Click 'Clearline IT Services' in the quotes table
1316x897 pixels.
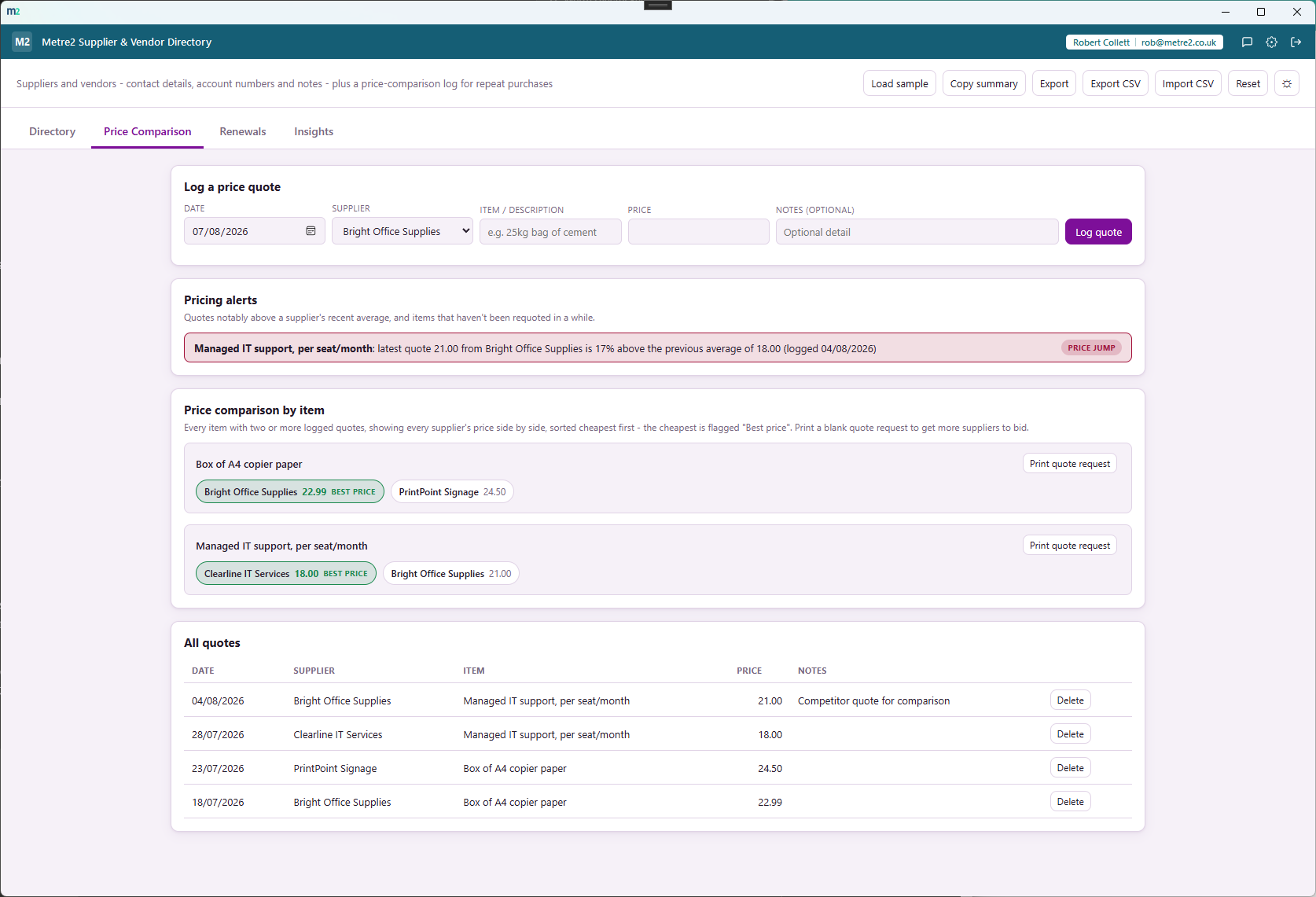coord(337,734)
